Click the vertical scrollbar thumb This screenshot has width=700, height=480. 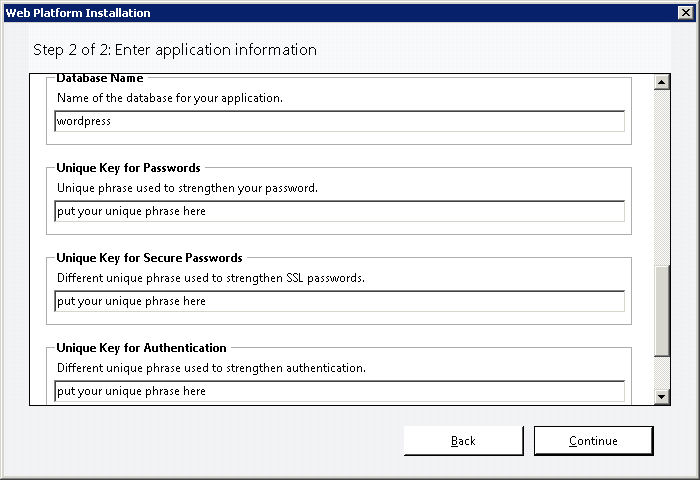(x=661, y=311)
